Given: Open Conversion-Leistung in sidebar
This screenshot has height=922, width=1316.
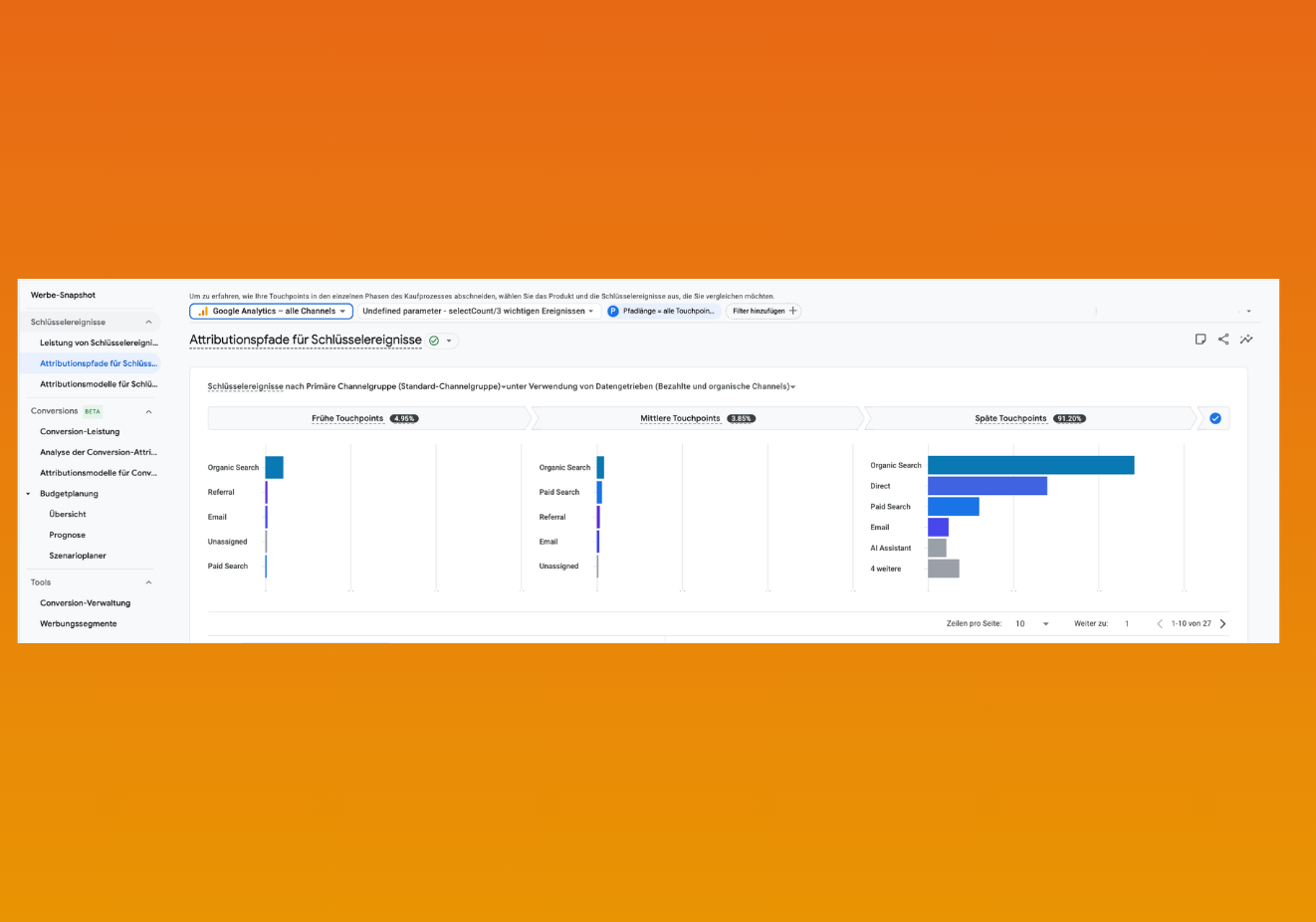Looking at the screenshot, I should (80, 432).
